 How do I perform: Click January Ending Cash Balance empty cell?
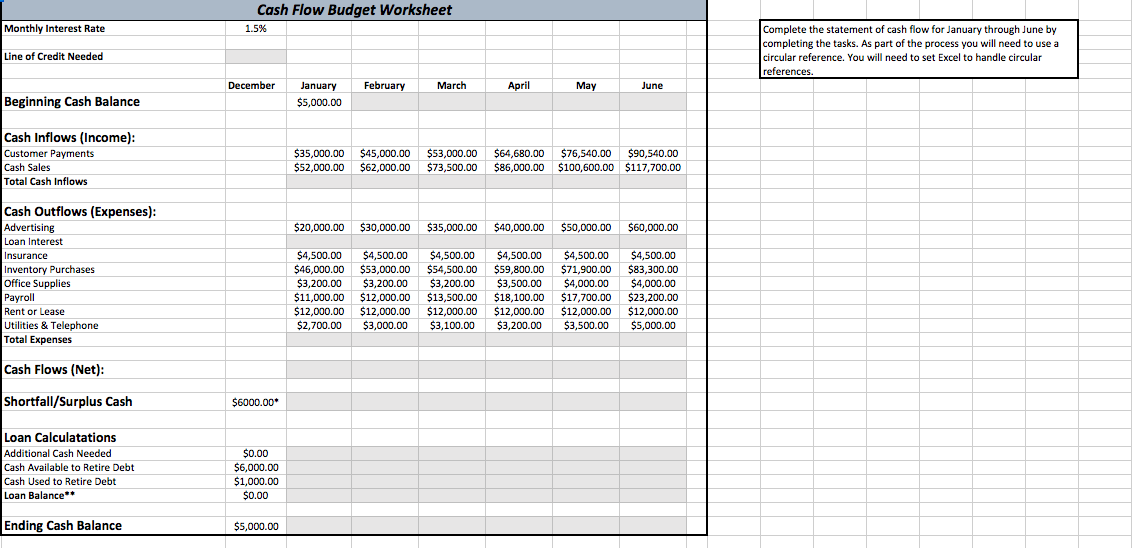click(x=318, y=526)
